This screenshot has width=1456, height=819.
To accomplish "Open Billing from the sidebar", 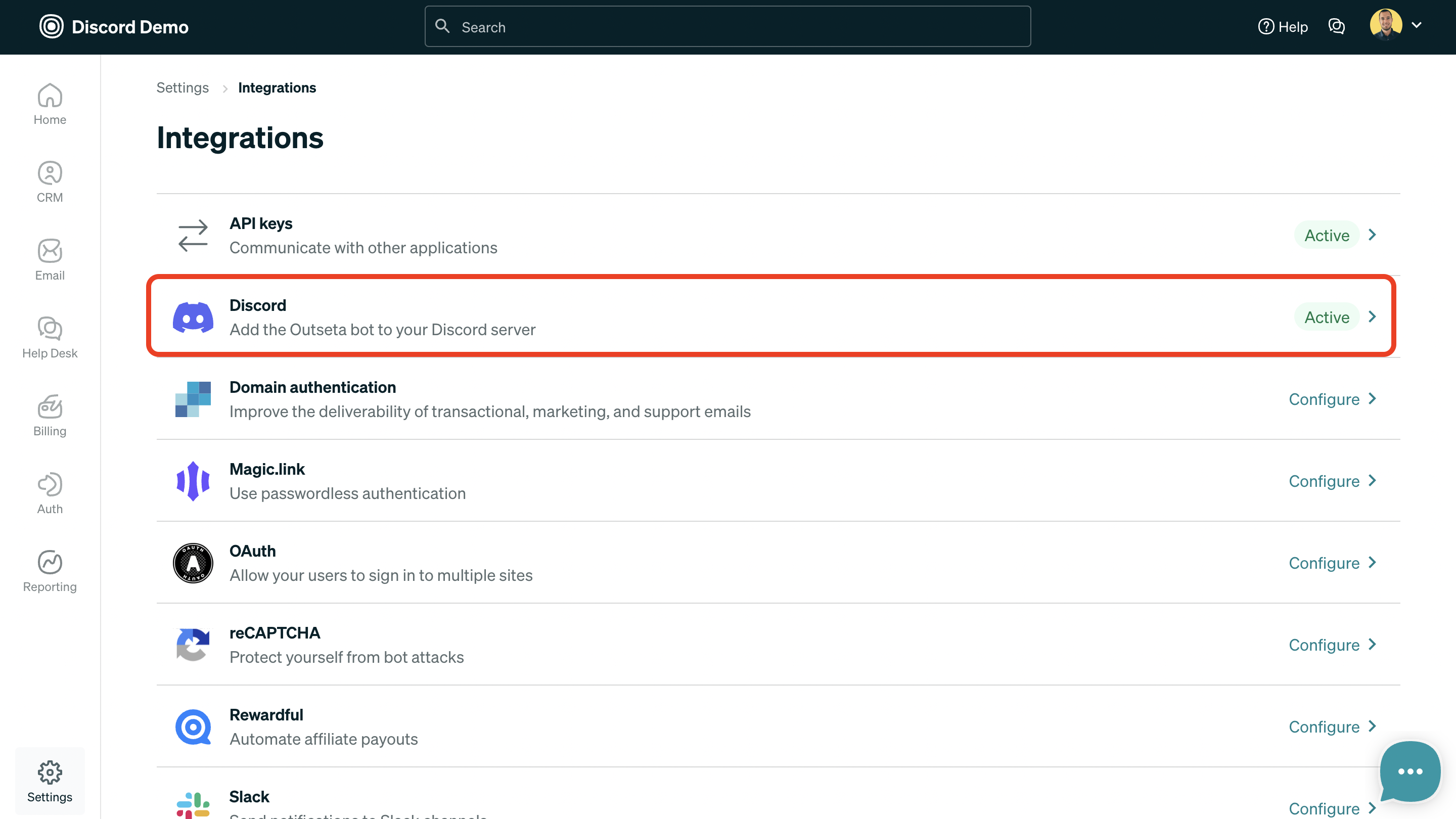I will click(x=50, y=416).
